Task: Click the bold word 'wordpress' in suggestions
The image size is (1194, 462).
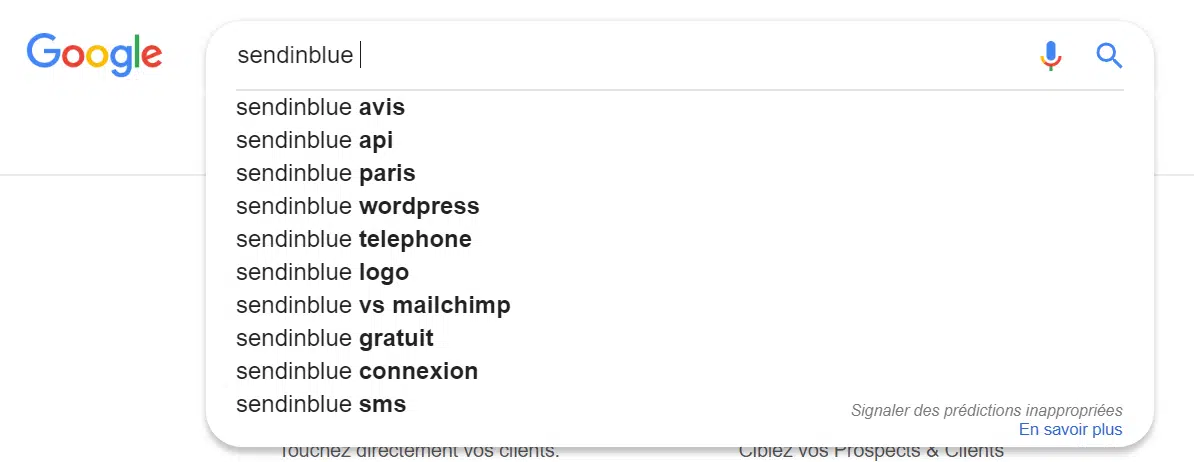Action: [419, 206]
